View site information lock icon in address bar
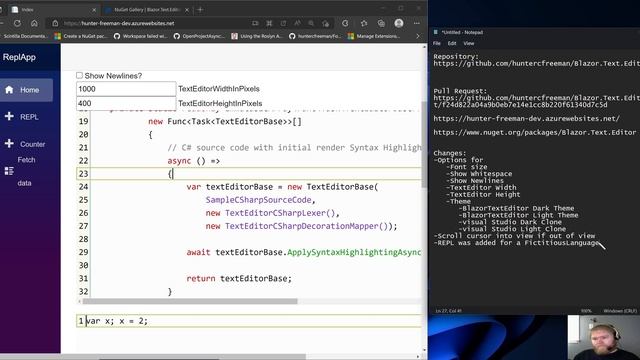The image size is (640, 360). click(x=56, y=23)
